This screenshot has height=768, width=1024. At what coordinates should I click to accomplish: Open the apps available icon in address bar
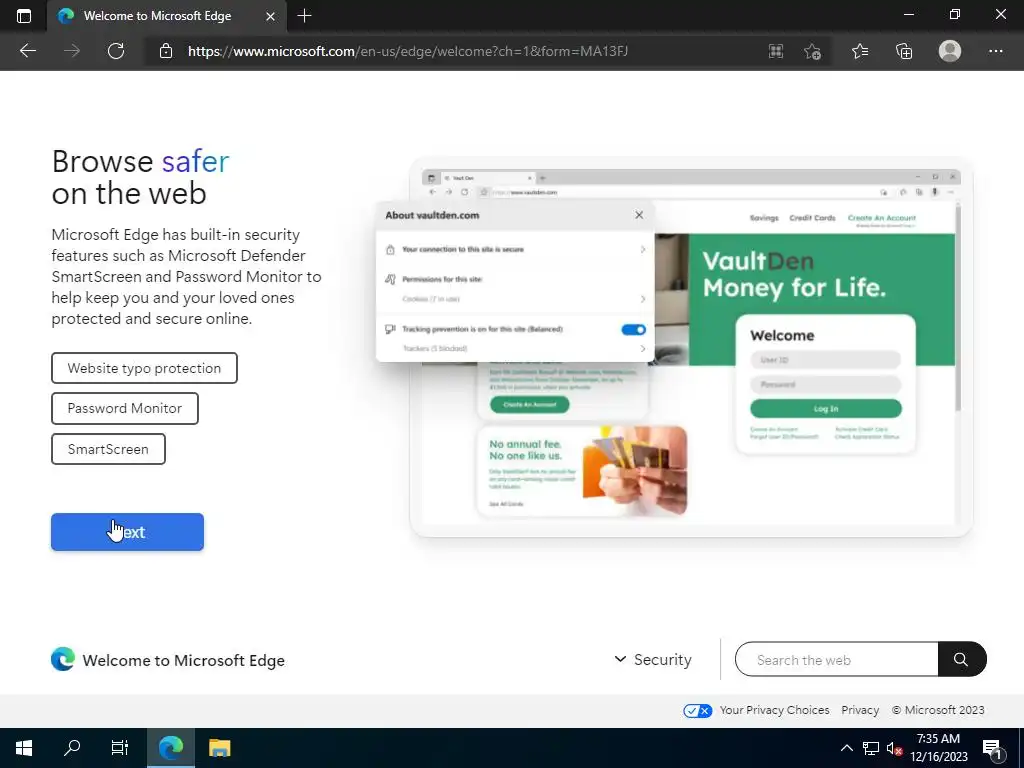[x=776, y=51]
